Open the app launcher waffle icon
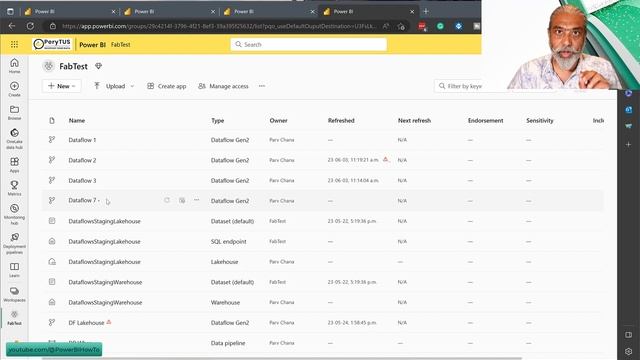Viewport: 640px width, 360px height. pos(14,44)
